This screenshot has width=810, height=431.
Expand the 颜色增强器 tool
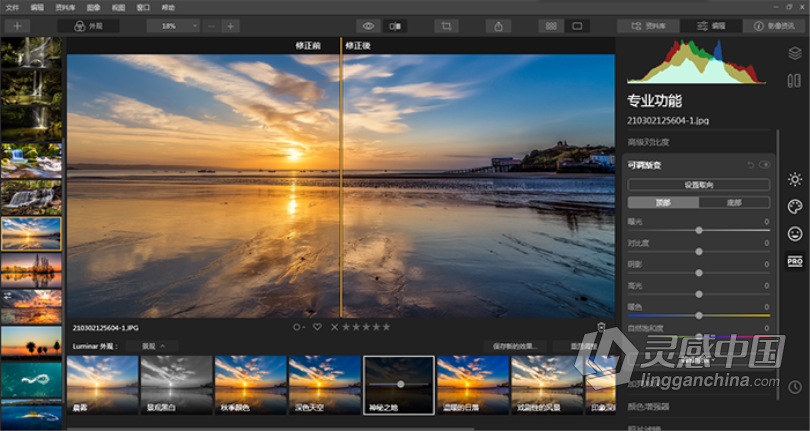click(648, 406)
